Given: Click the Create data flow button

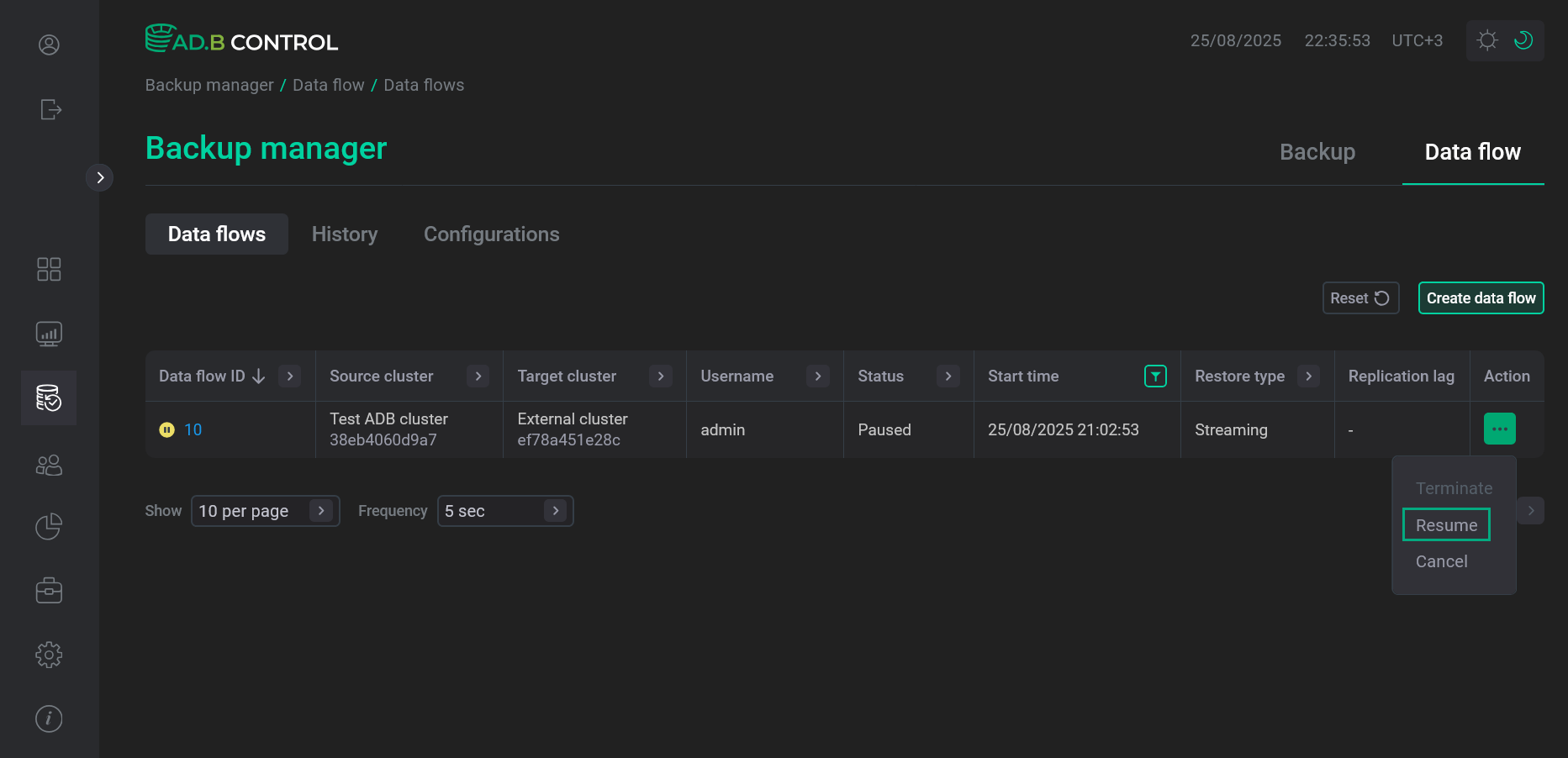Looking at the screenshot, I should click(x=1481, y=297).
